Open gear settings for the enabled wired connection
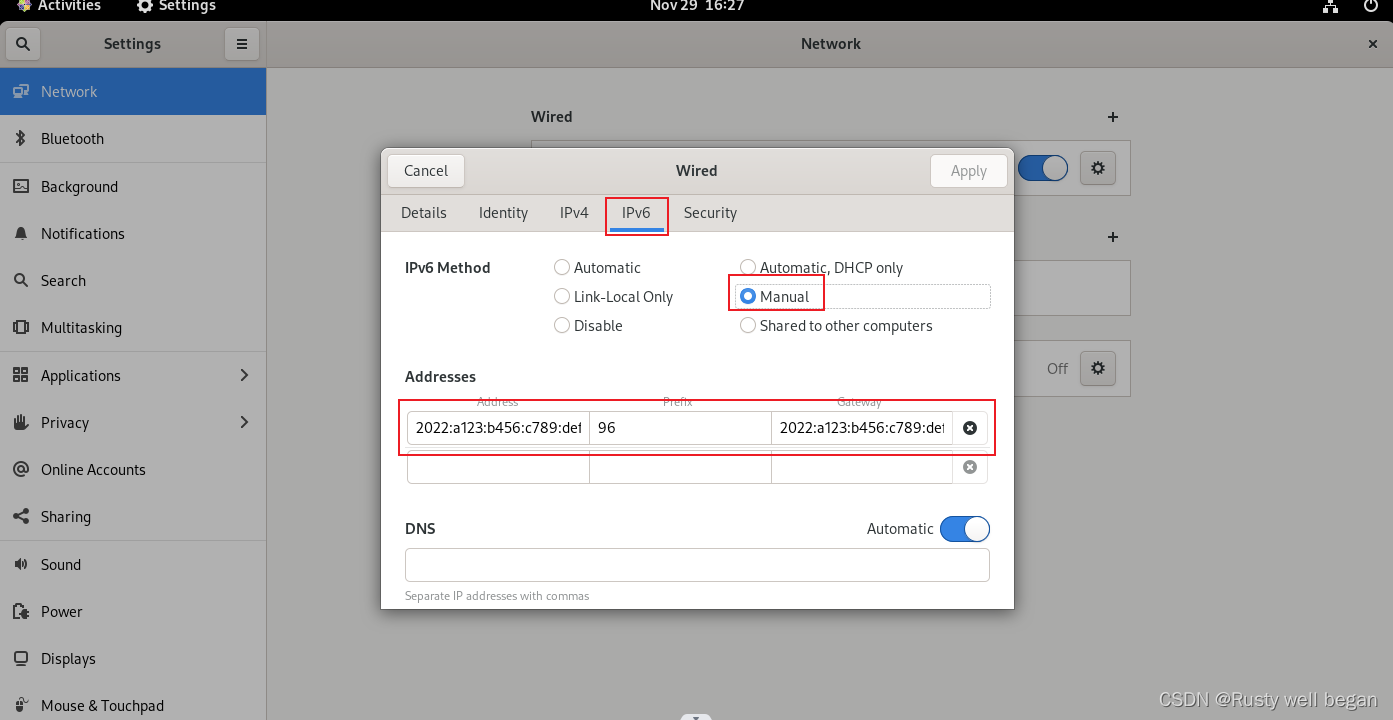The height and width of the screenshot is (720, 1393). [1098, 168]
